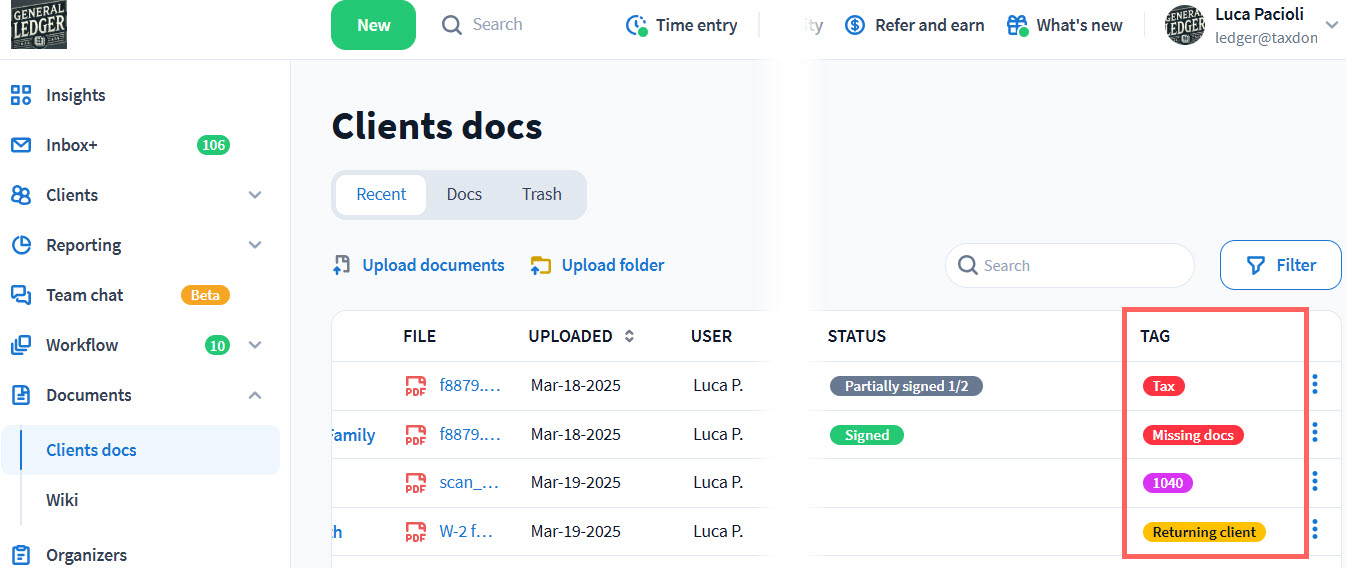Click the What's new gift icon
This screenshot has width=1346, height=568.
pos(1017,26)
